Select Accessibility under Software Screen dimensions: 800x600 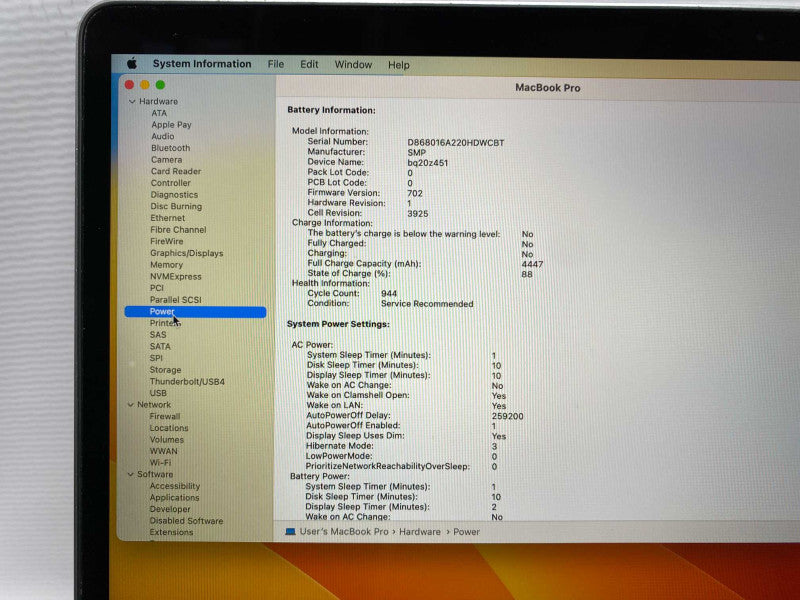[174, 486]
